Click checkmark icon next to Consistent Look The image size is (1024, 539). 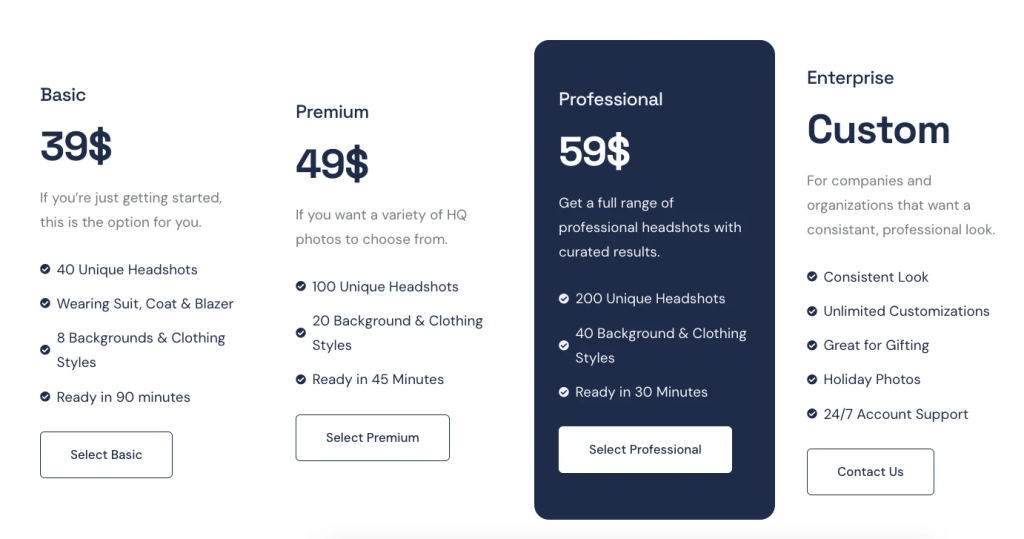coord(813,277)
